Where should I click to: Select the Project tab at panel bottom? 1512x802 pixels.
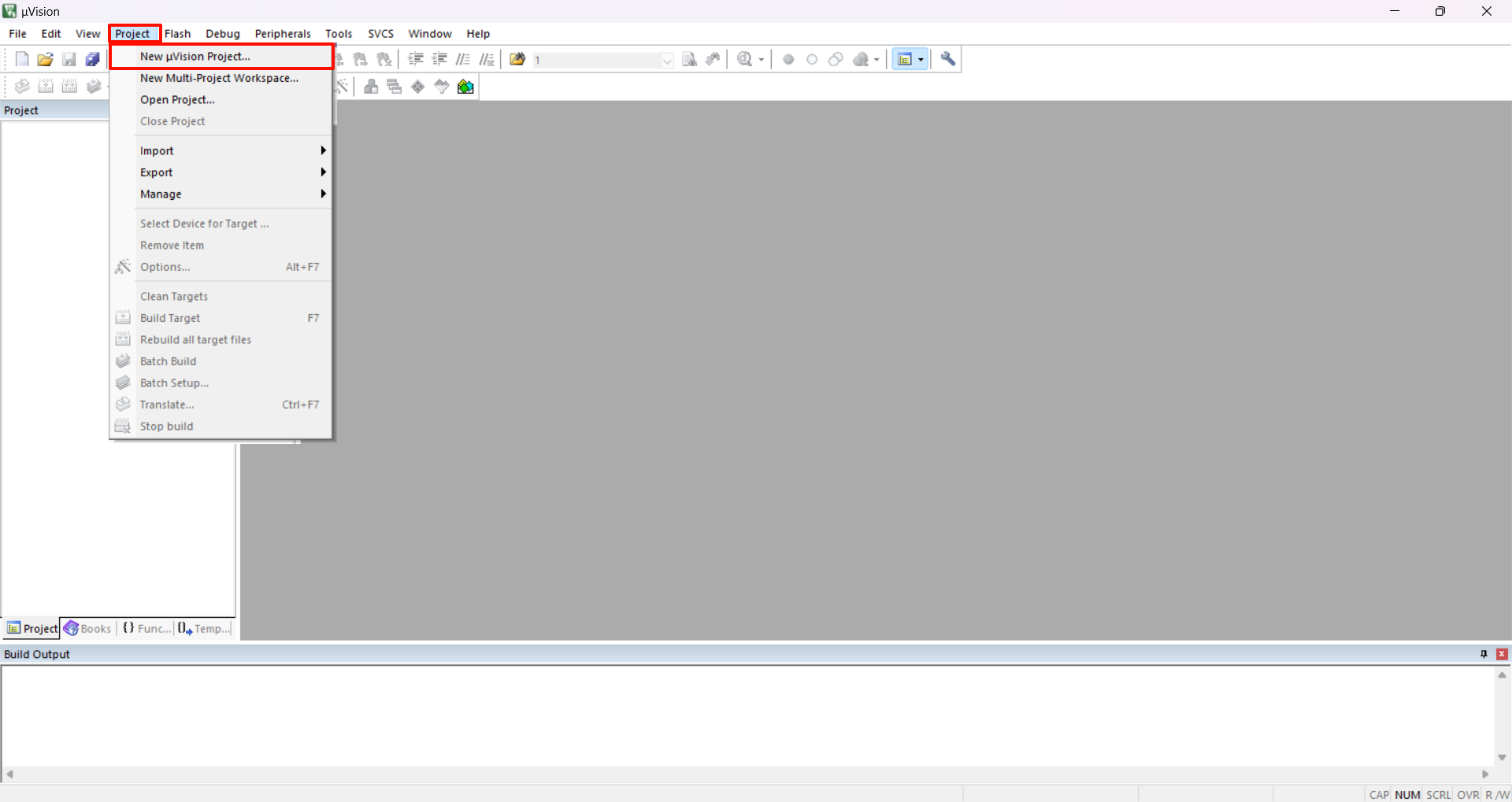click(x=32, y=628)
